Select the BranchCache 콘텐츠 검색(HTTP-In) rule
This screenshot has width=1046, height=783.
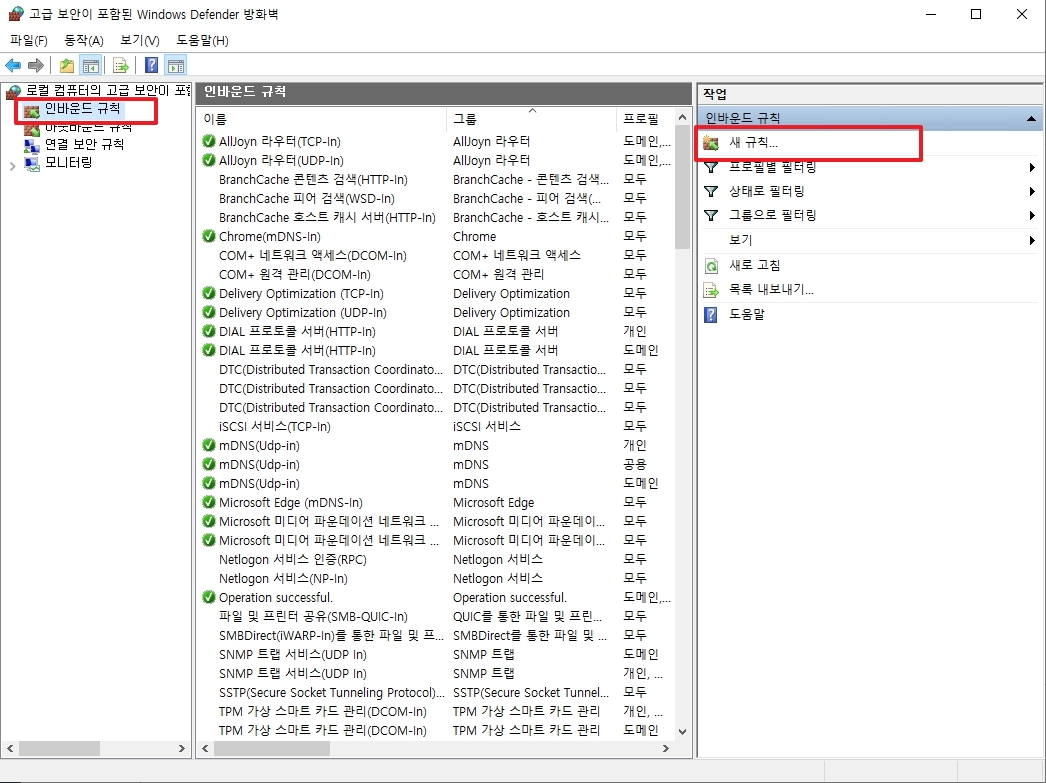[x=313, y=179]
